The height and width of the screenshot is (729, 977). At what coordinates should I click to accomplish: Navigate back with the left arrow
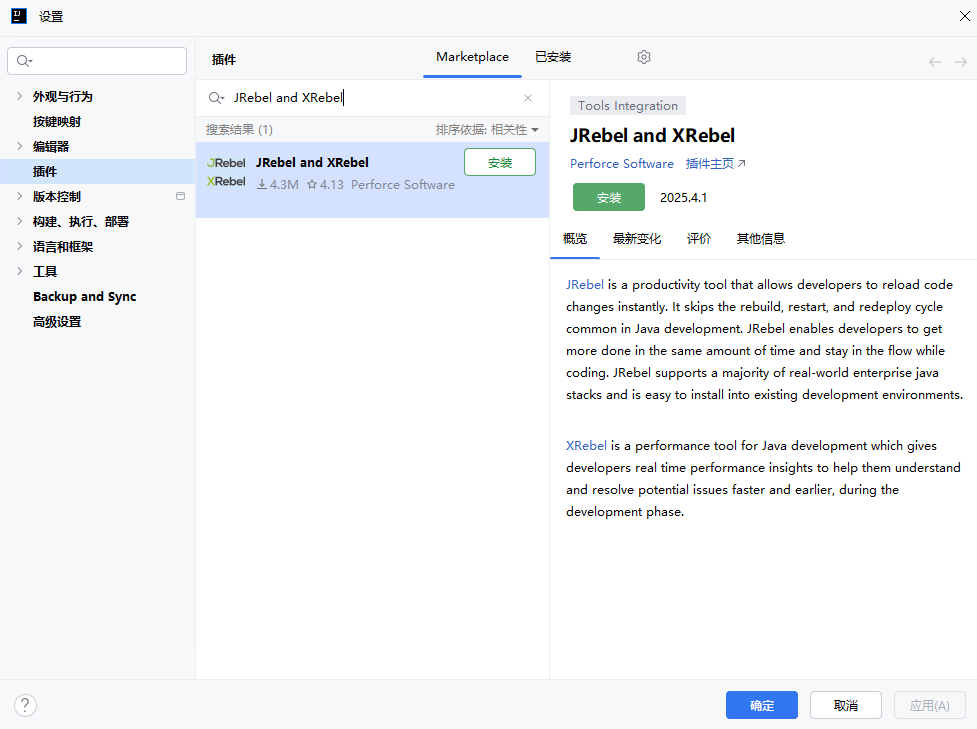(x=935, y=62)
